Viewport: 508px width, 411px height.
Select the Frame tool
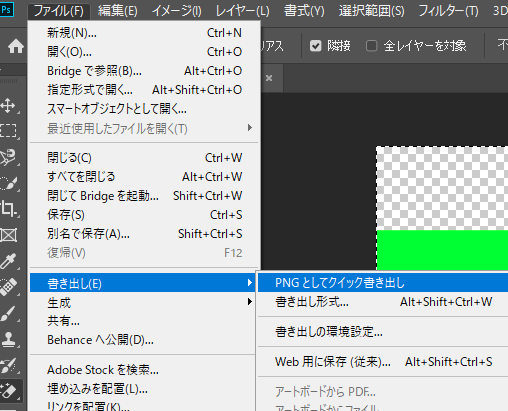click(x=8, y=235)
